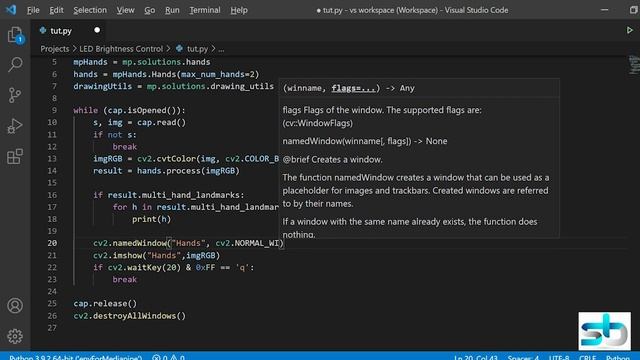This screenshot has height=360, width=640.
Task: Click "while (cap.isOpened()):" line
Action: coord(129,110)
